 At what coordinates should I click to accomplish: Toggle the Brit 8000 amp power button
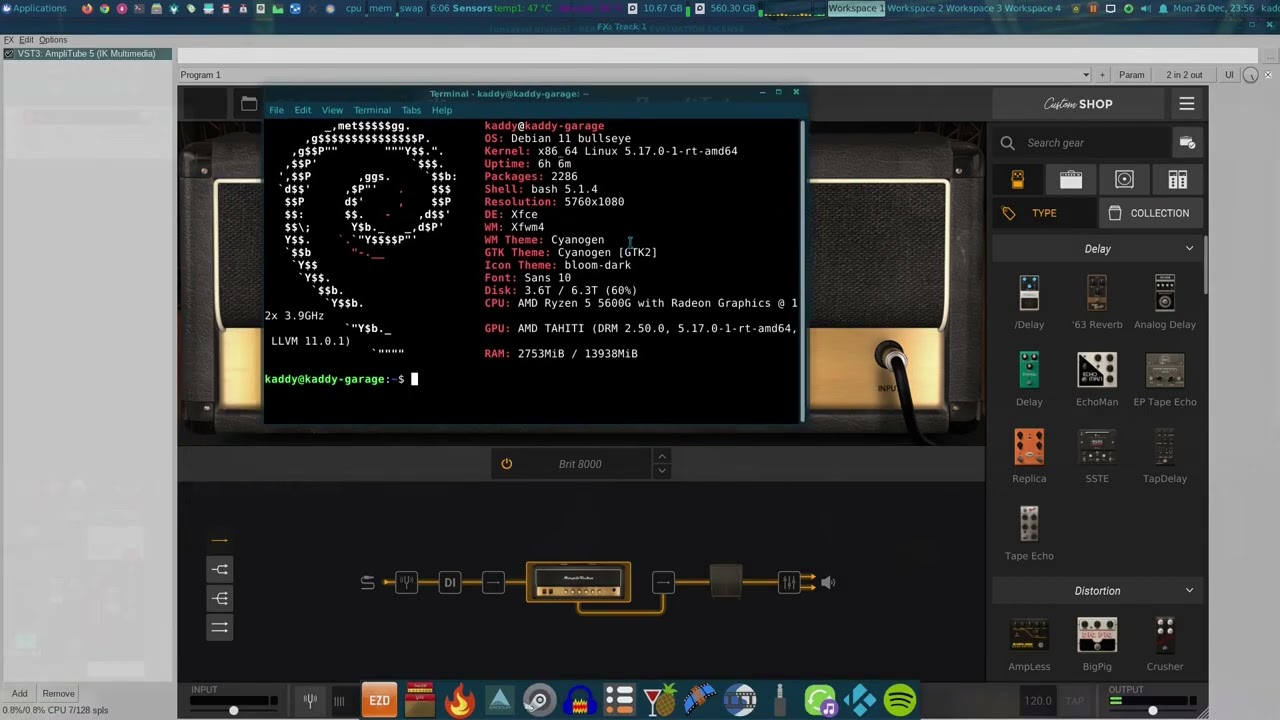(506, 464)
